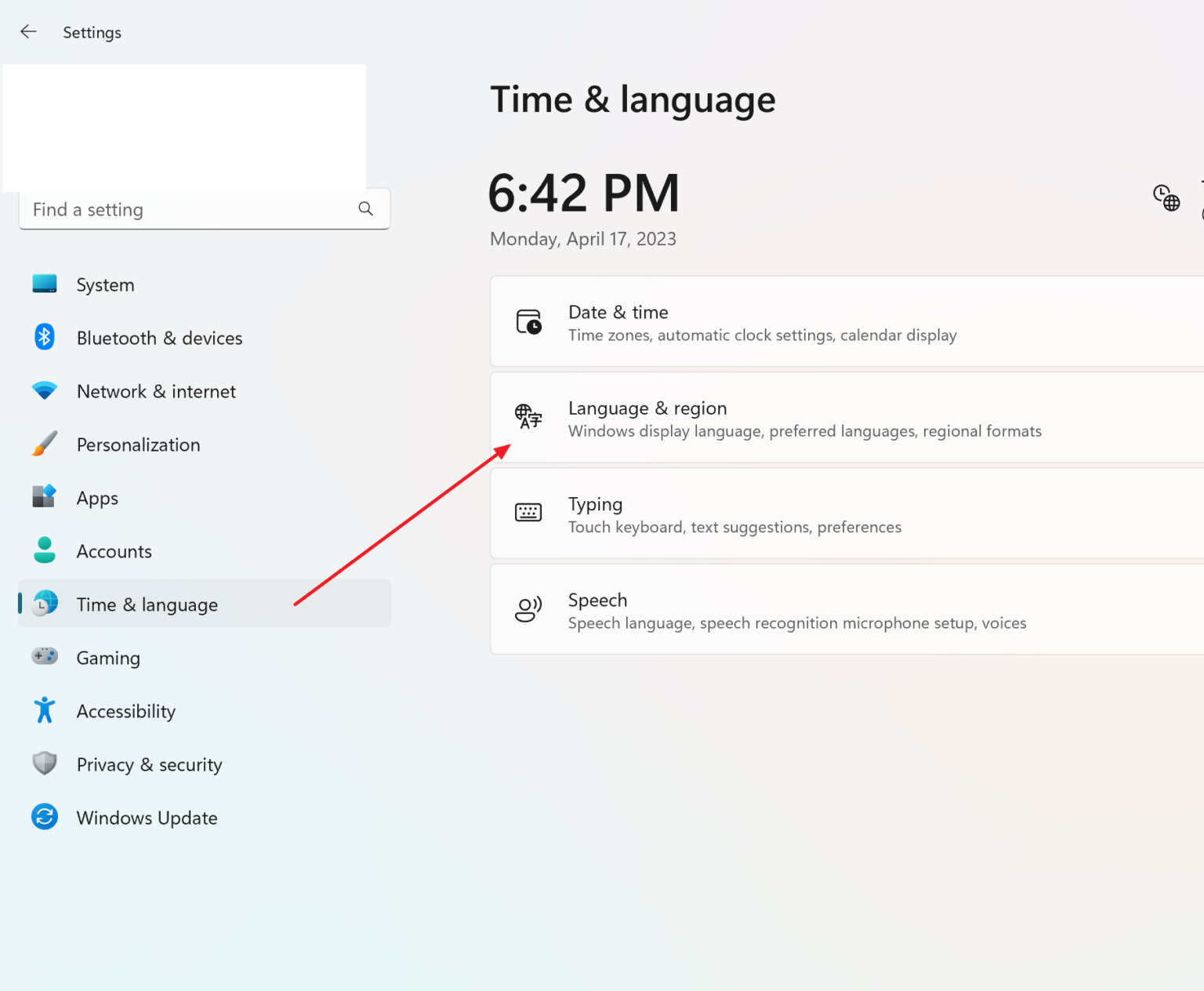Open Bluetooth & devices settings

[x=205, y=338]
